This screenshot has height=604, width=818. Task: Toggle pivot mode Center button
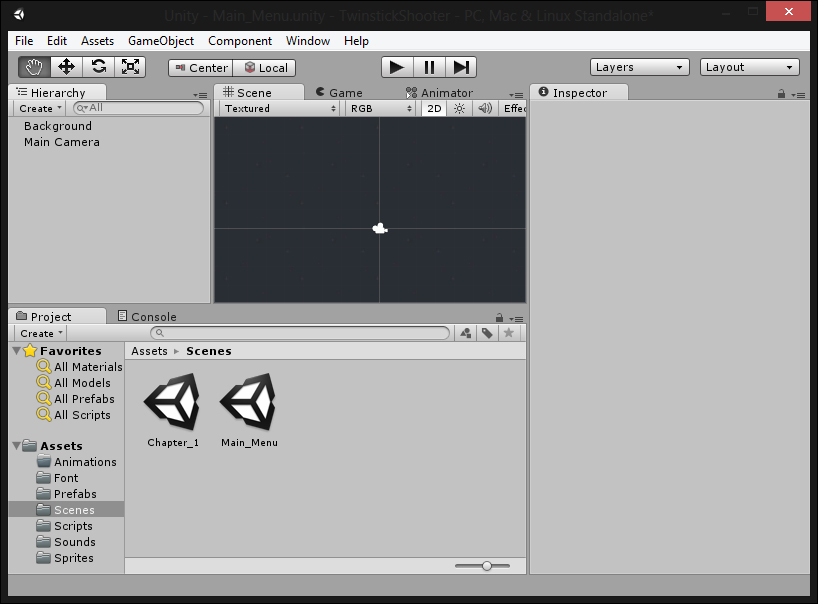click(x=201, y=68)
